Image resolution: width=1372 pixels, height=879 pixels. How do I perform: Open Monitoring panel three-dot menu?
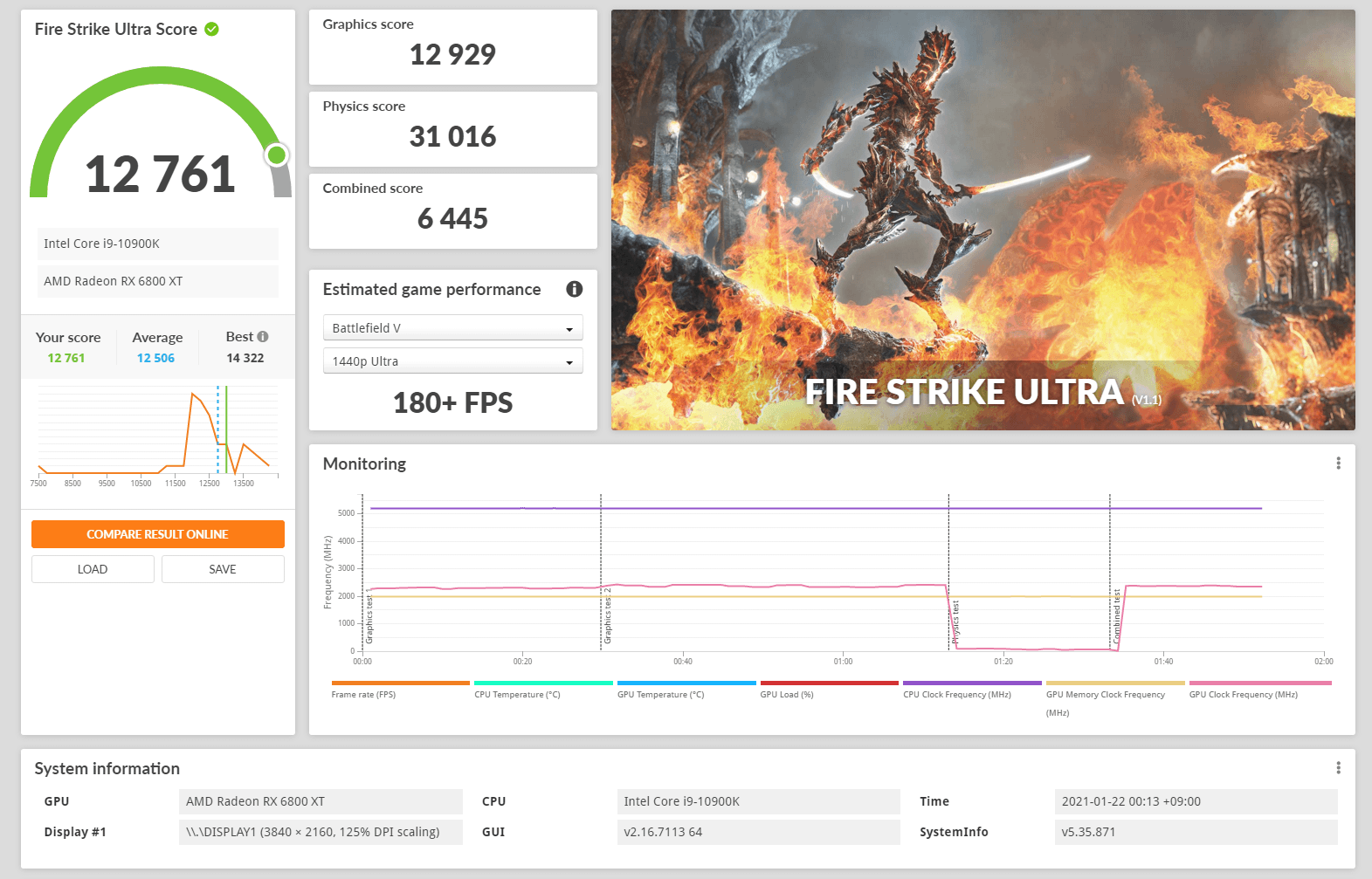(x=1338, y=464)
